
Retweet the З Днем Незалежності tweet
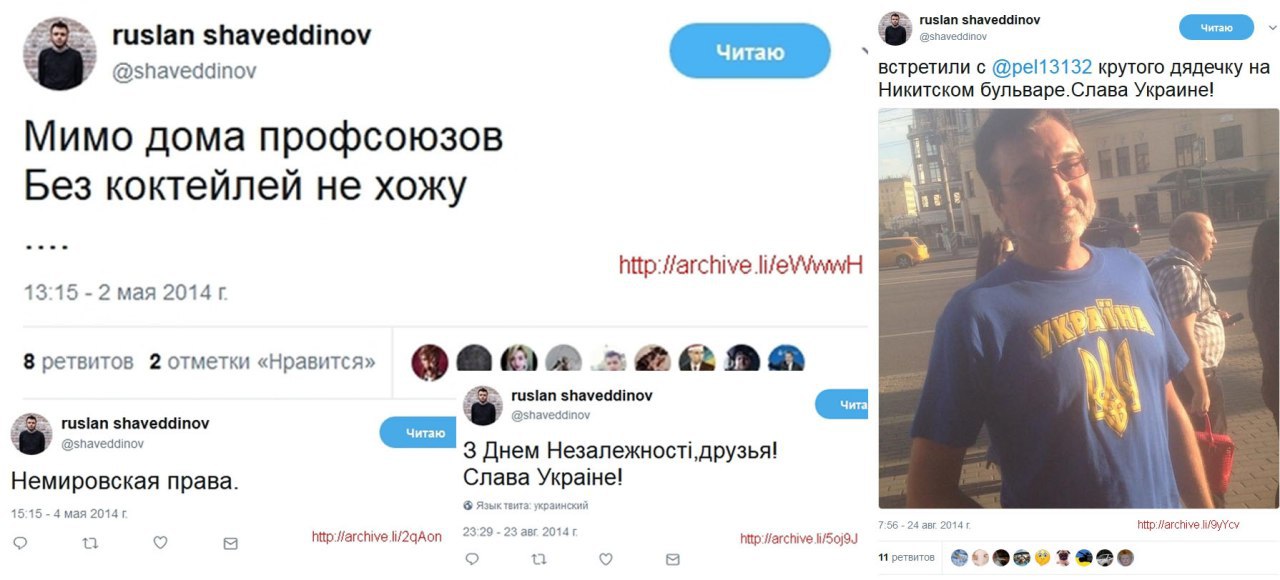[x=540, y=559]
